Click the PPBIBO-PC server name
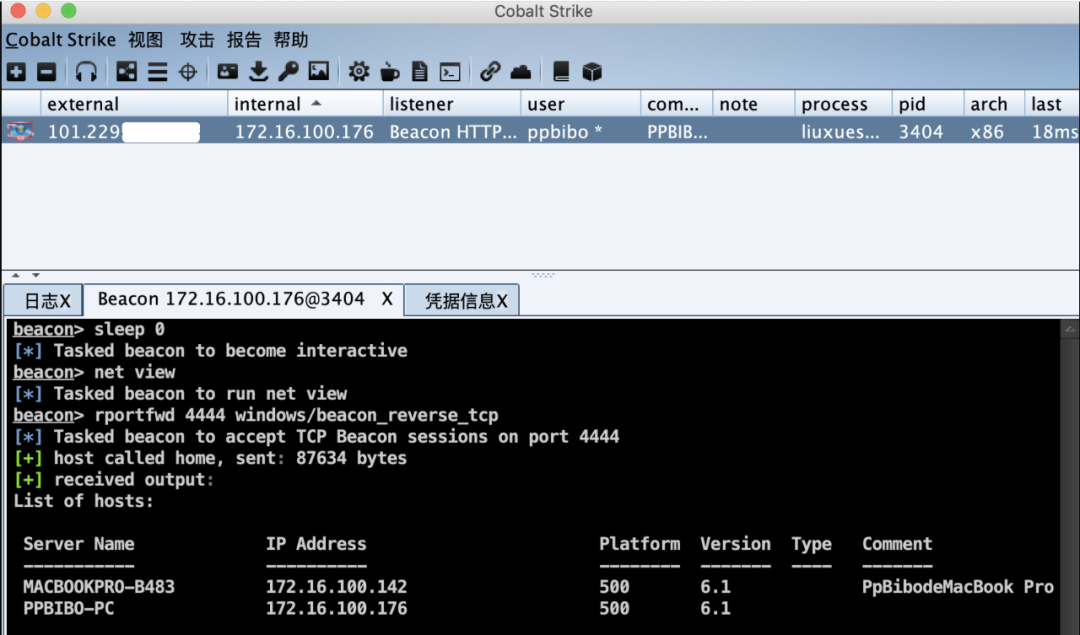The height and width of the screenshot is (635, 1080). [x=68, y=608]
